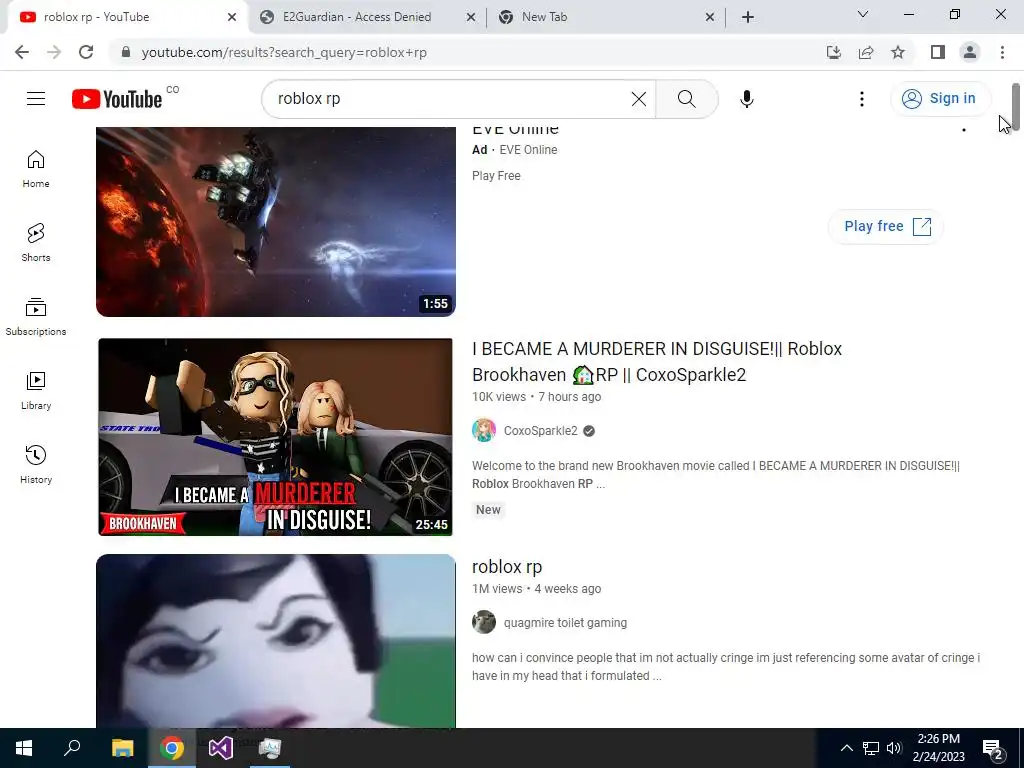1024x768 pixels.
Task: Open YouTube settings three-dot menu
Action: (x=861, y=99)
